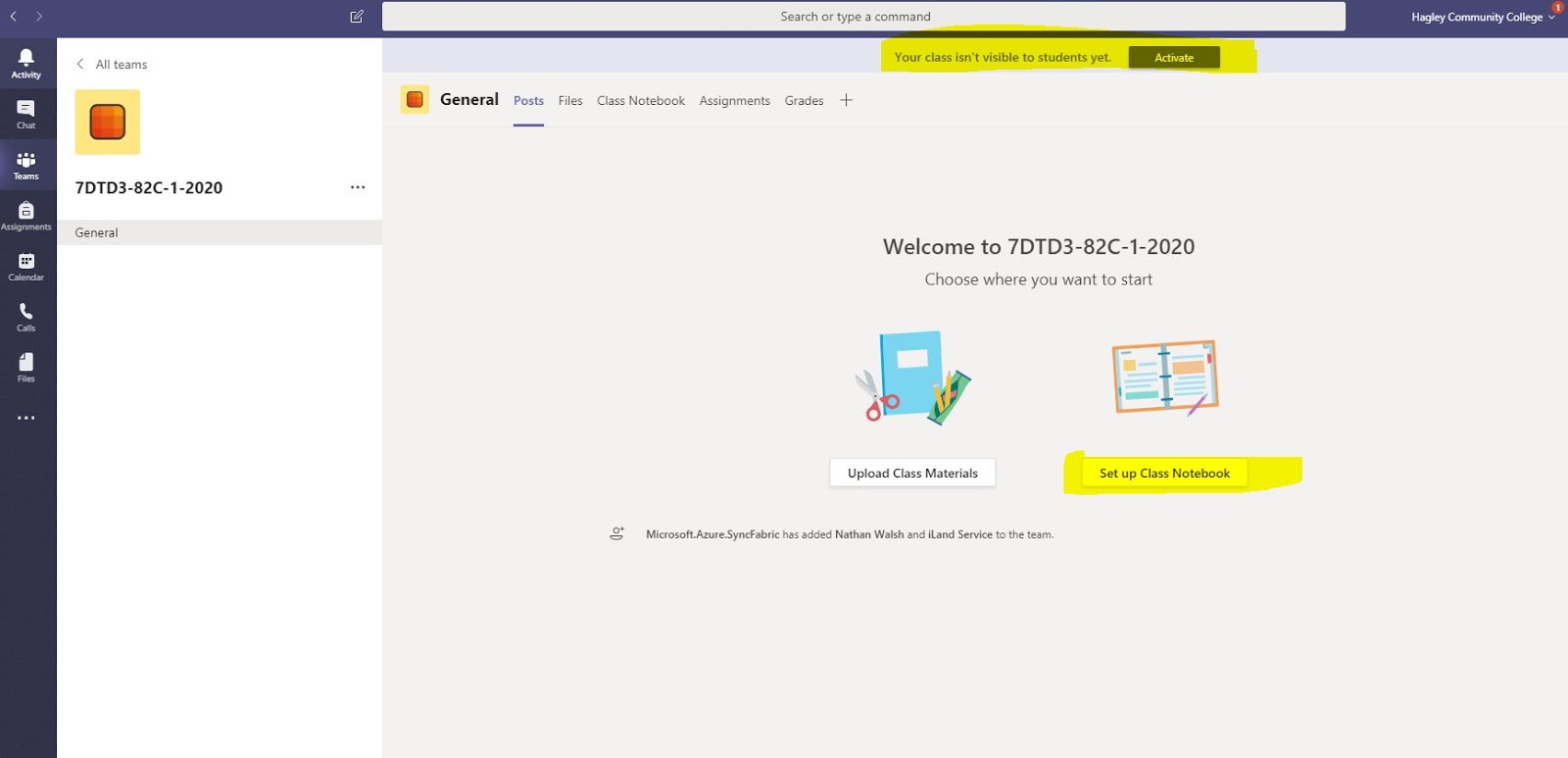1568x758 pixels.
Task: Click iLand Service in the system message
Action: tap(960, 534)
